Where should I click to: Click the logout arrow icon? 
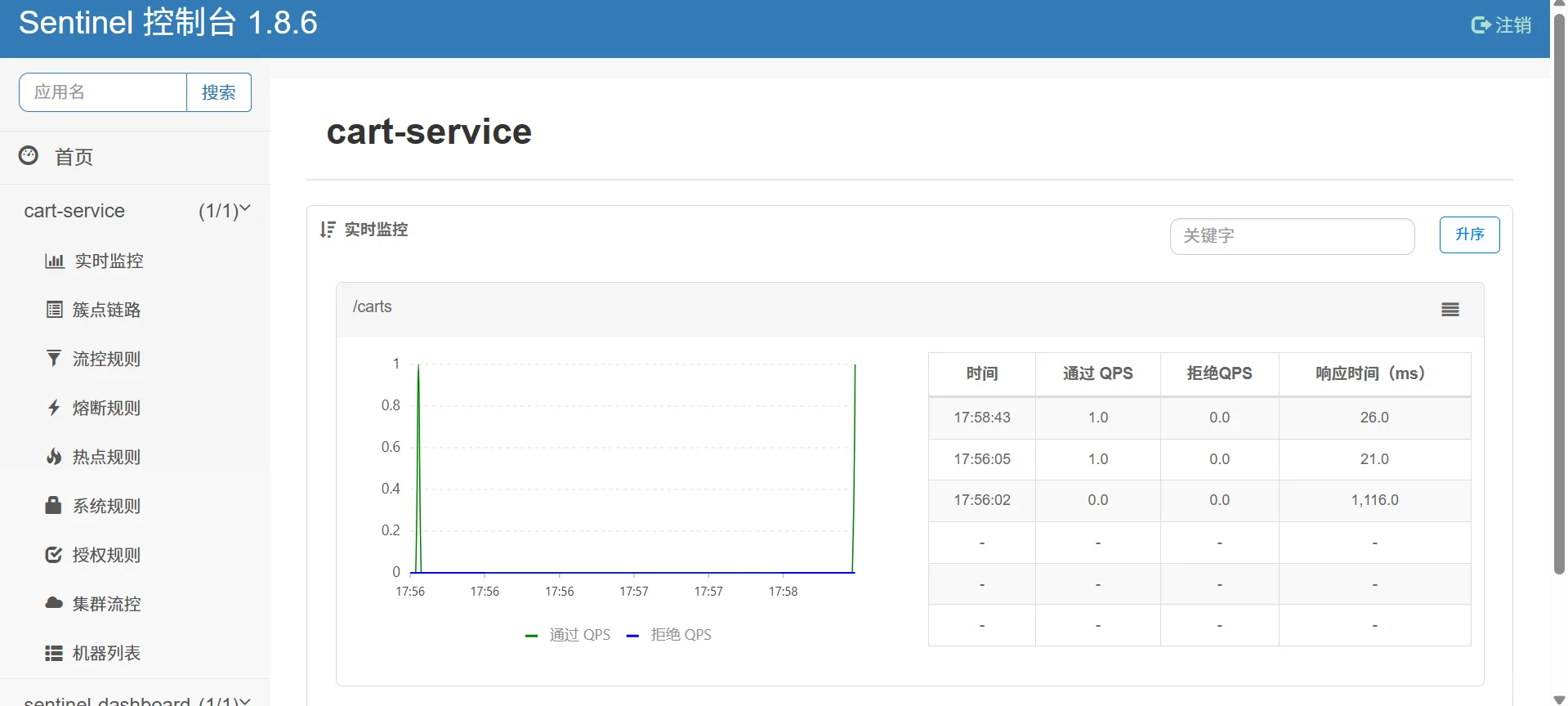tap(1481, 25)
